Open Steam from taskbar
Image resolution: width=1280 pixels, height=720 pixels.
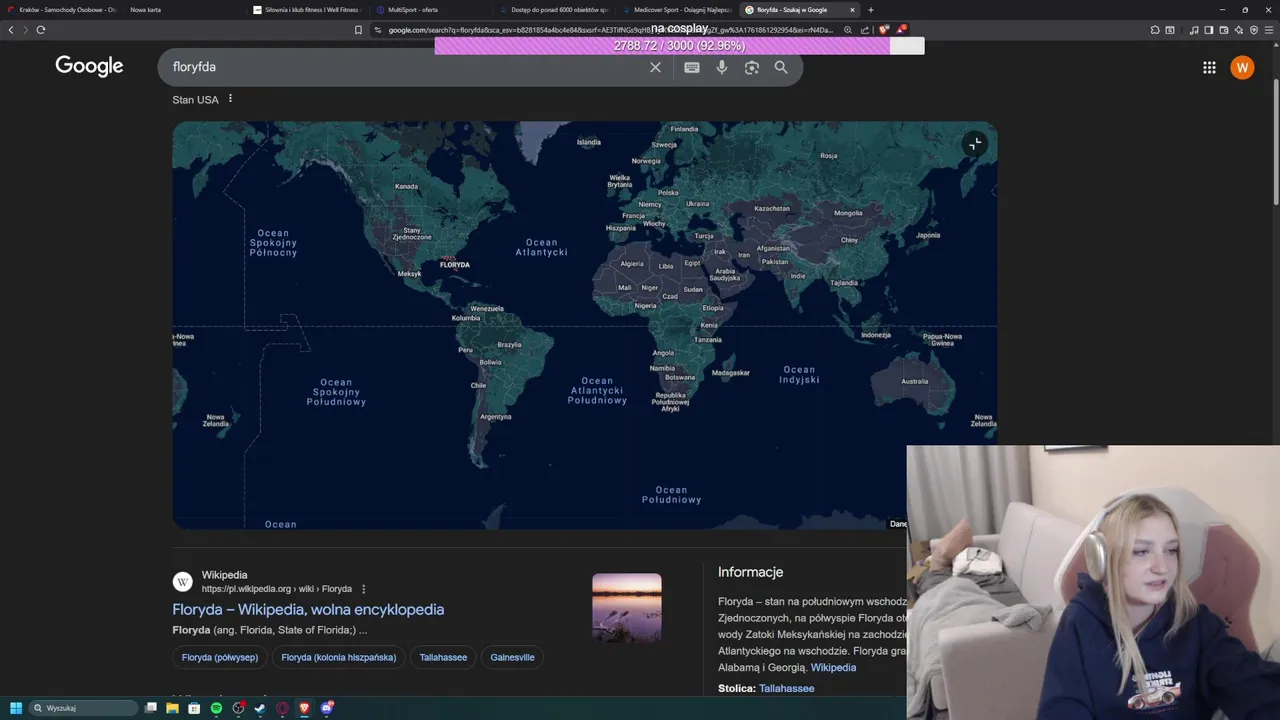(x=260, y=708)
